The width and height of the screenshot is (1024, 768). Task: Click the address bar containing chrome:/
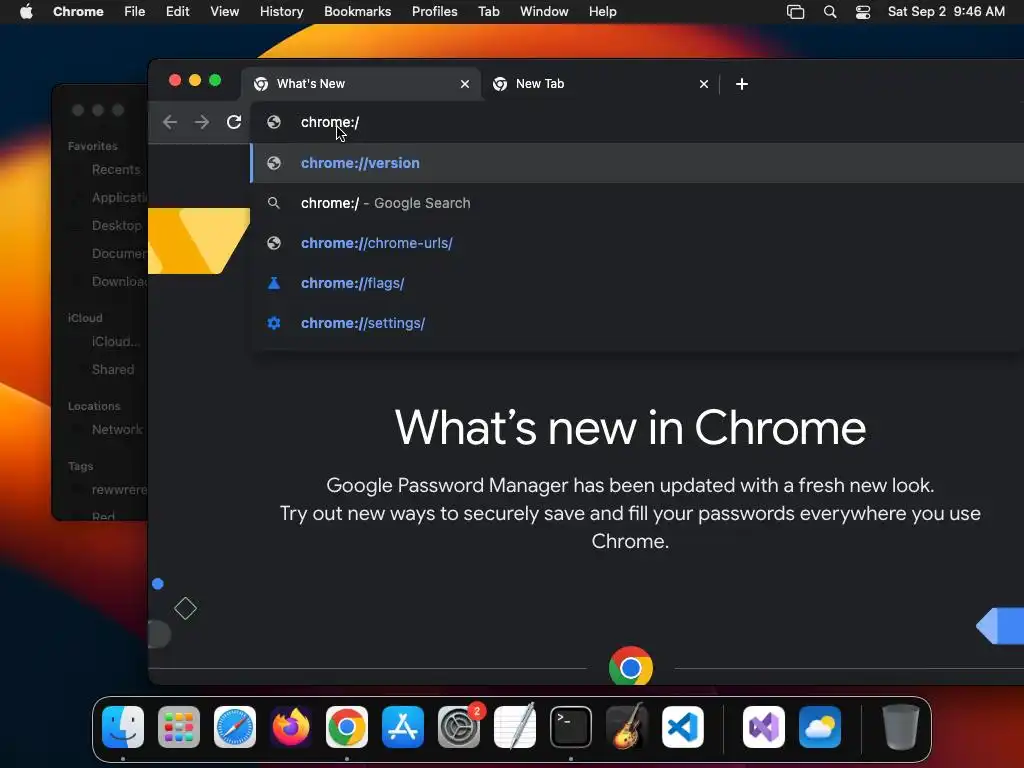point(637,122)
